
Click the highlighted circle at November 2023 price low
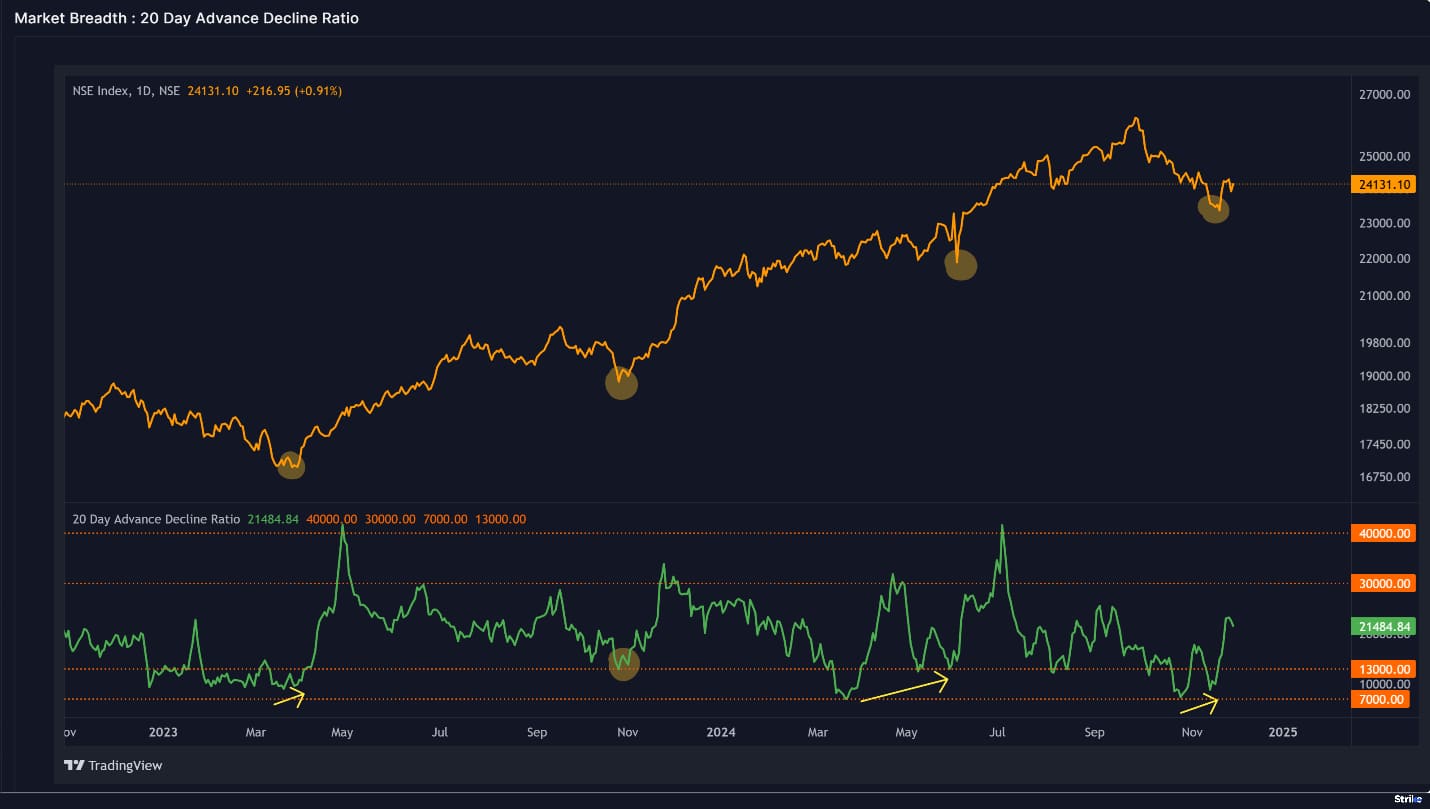pyautogui.click(x=622, y=383)
